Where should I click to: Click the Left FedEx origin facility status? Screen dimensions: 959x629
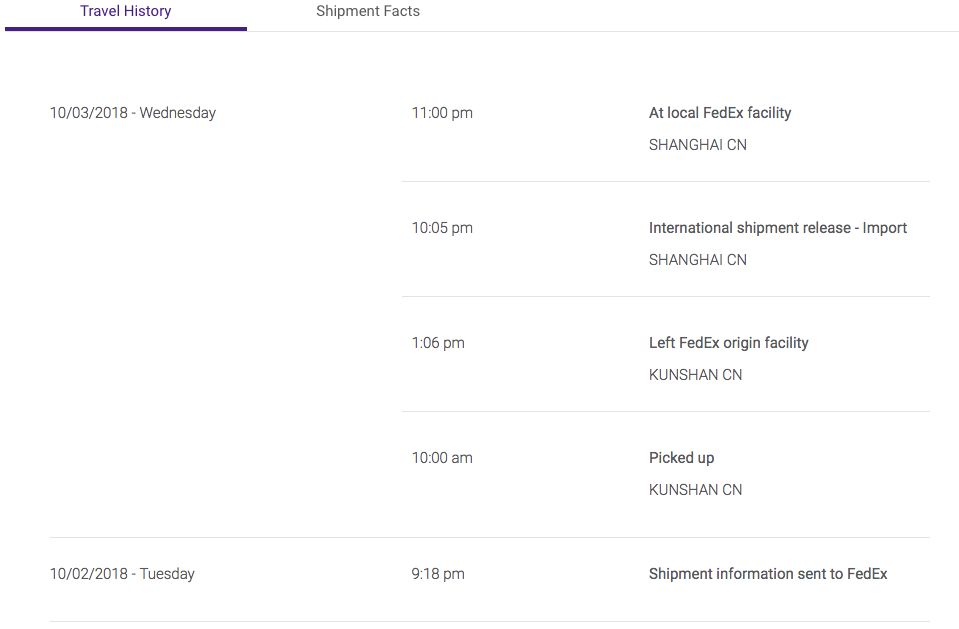point(729,343)
